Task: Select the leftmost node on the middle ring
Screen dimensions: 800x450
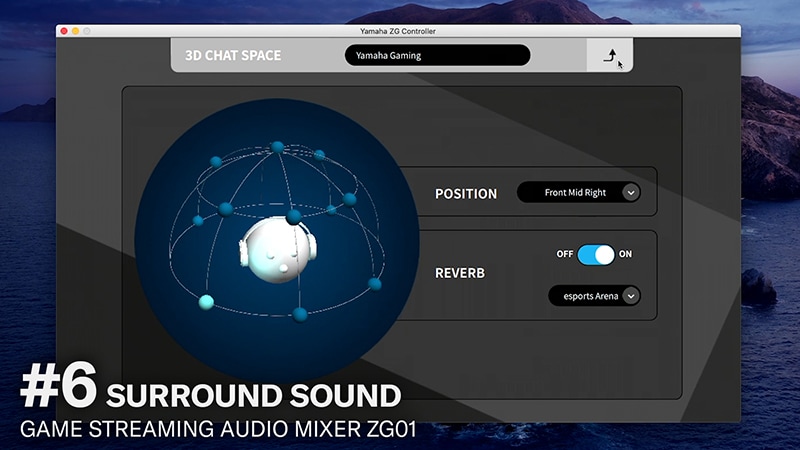Action: pos(198,219)
